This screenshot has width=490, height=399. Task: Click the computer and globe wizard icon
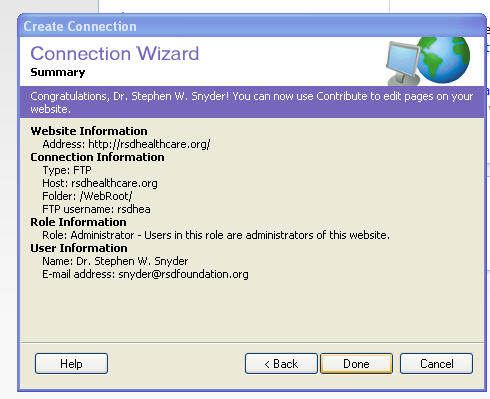click(428, 61)
